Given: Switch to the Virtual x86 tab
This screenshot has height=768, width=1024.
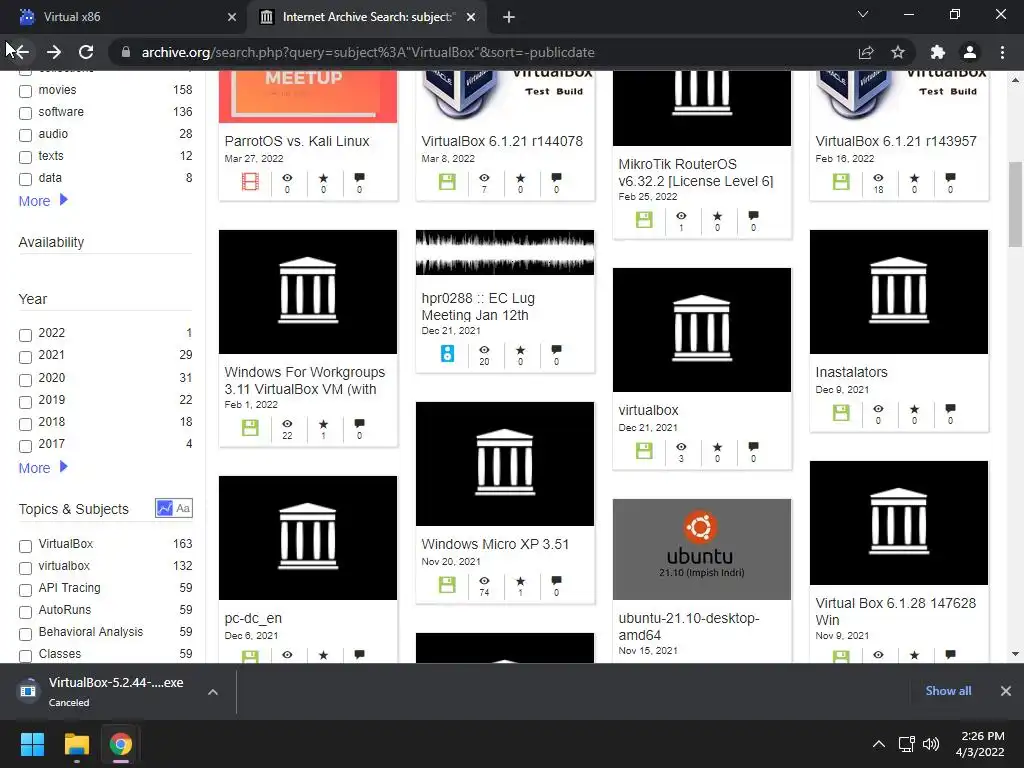Looking at the screenshot, I should tap(123, 17).
